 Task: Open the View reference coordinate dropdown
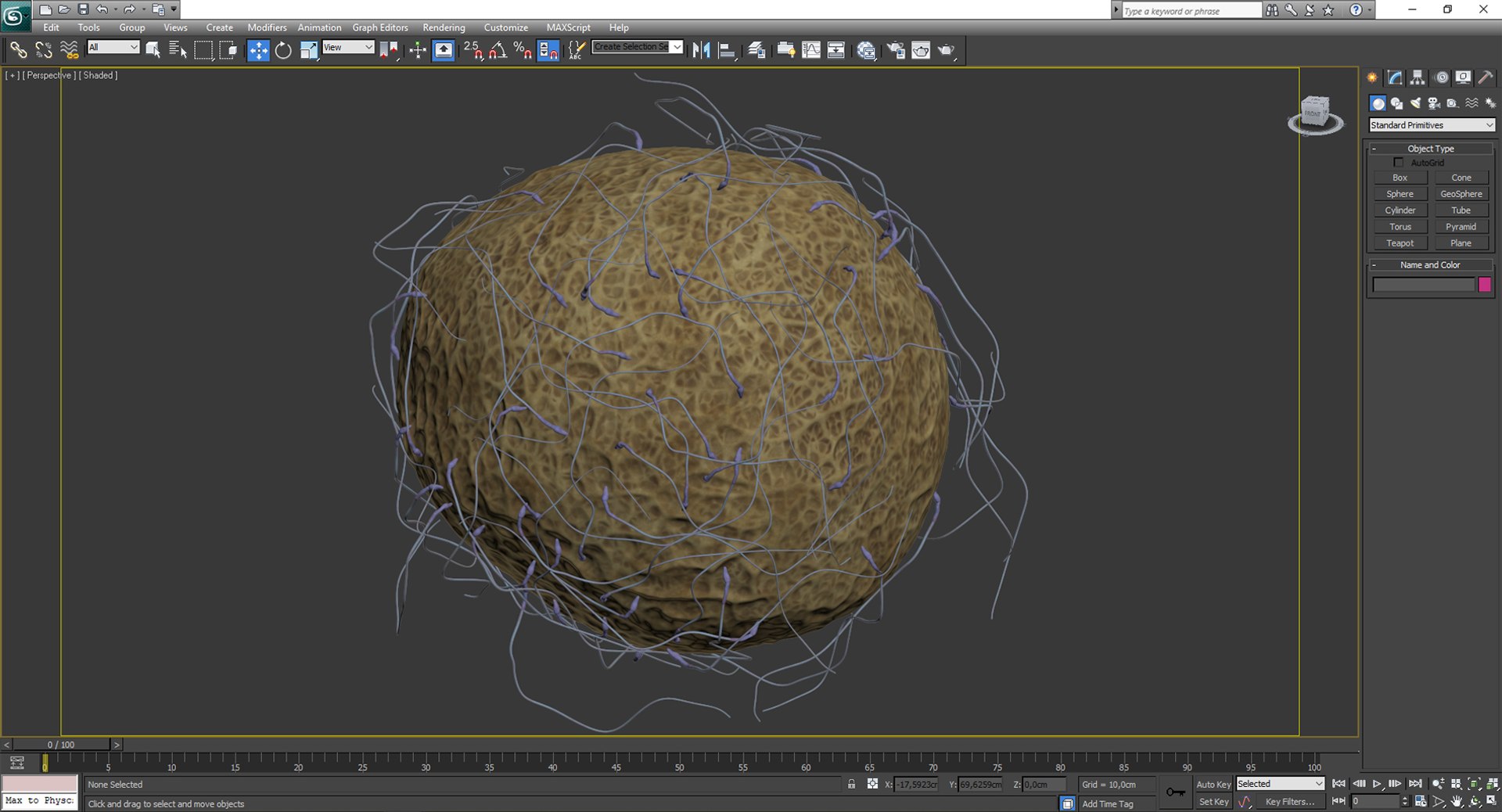(348, 48)
